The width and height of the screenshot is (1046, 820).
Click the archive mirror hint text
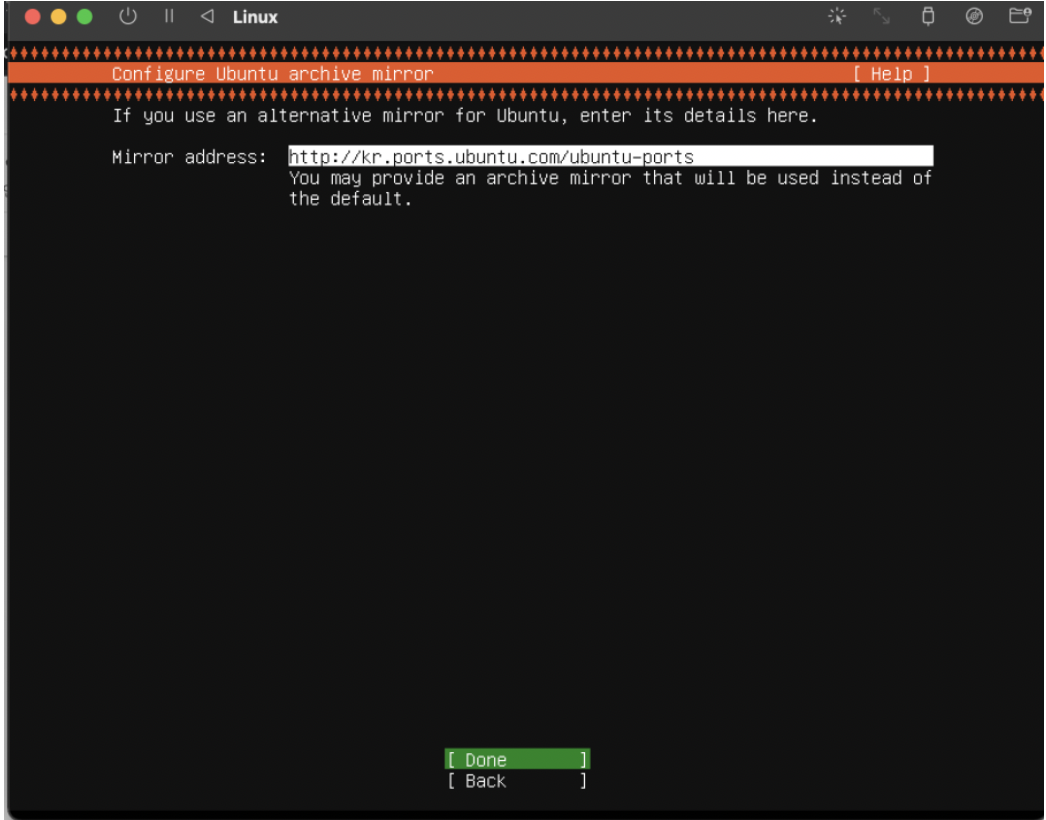point(610,188)
